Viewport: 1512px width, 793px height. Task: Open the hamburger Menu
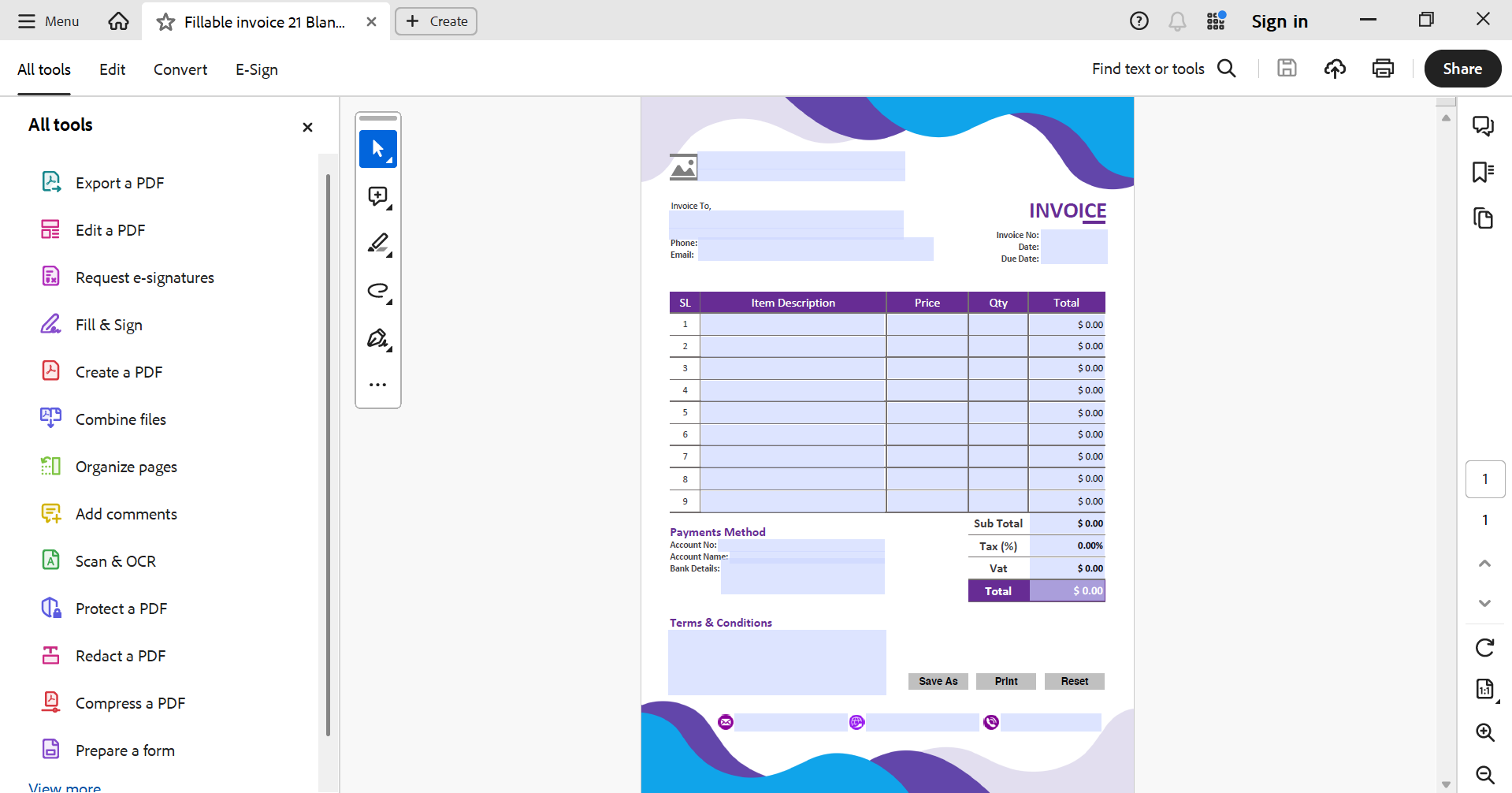pyautogui.click(x=49, y=21)
